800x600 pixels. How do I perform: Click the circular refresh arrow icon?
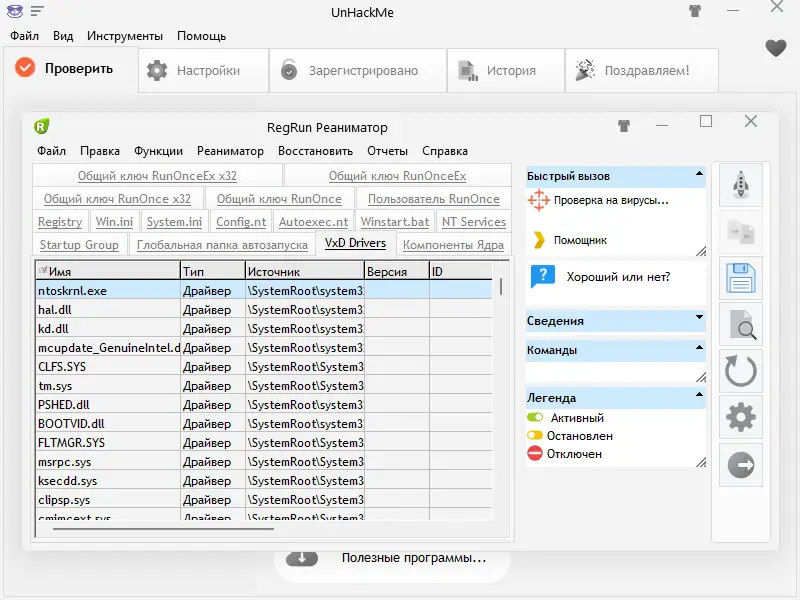pos(740,372)
